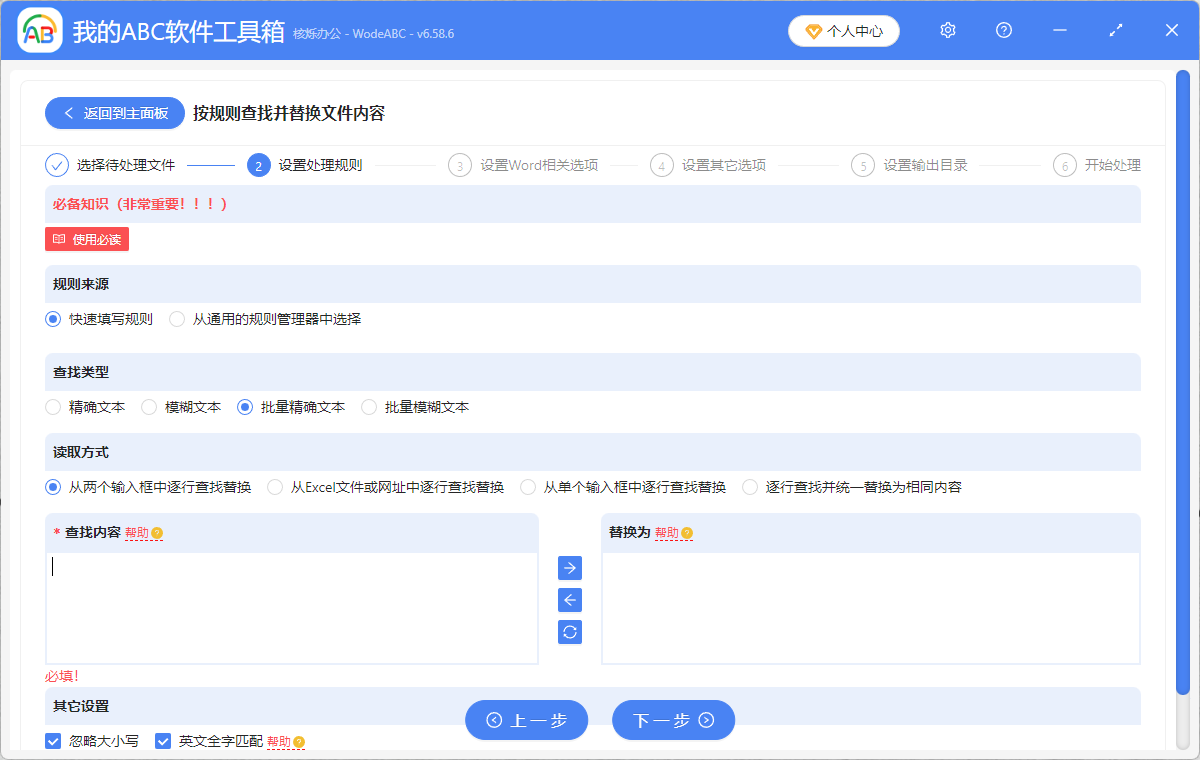
Task: Select 从通用的规则管理器中选择 as rule source
Action: pos(175,318)
